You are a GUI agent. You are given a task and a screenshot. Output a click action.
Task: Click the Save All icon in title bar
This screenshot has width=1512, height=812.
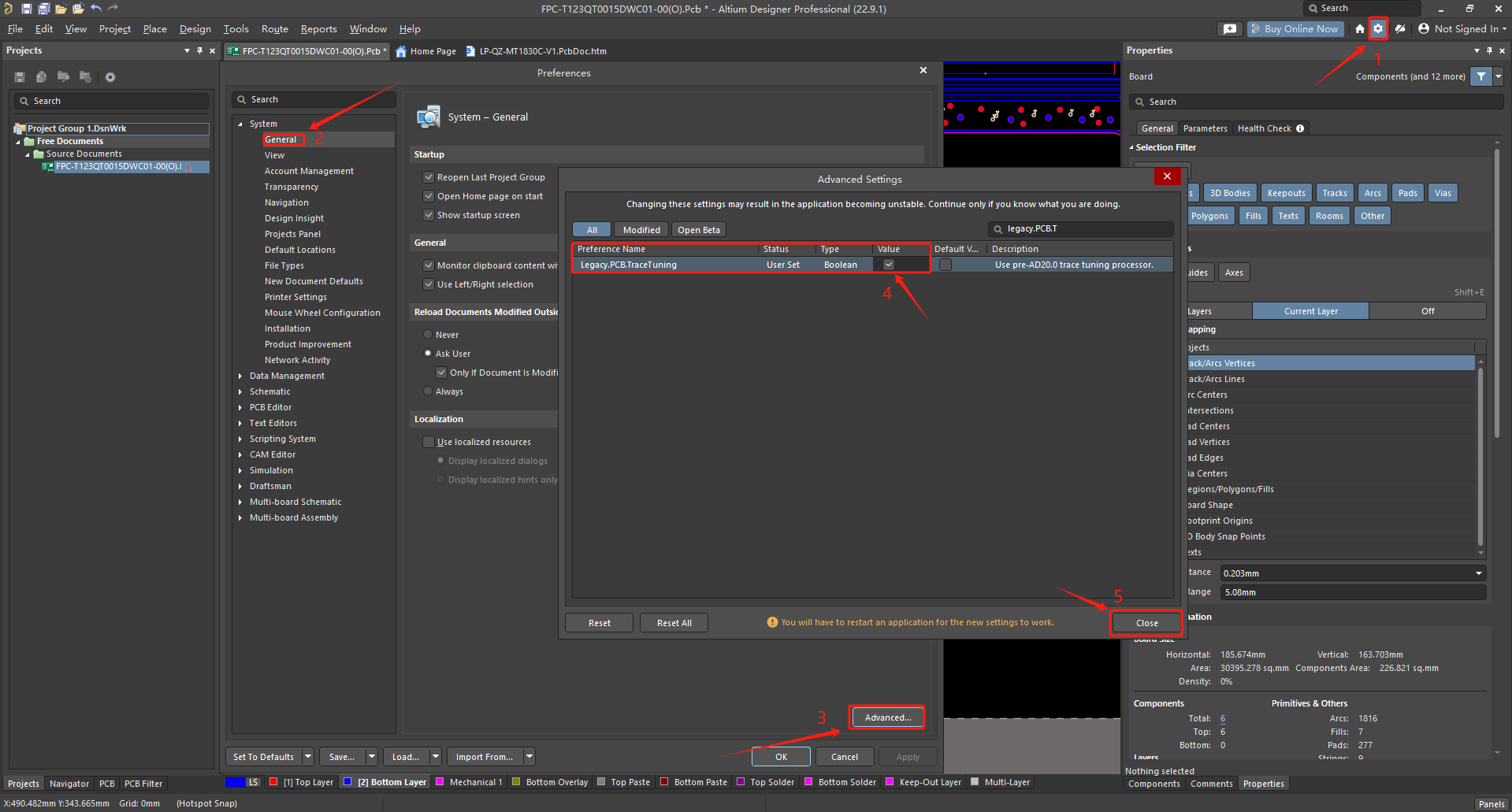(x=43, y=9)
